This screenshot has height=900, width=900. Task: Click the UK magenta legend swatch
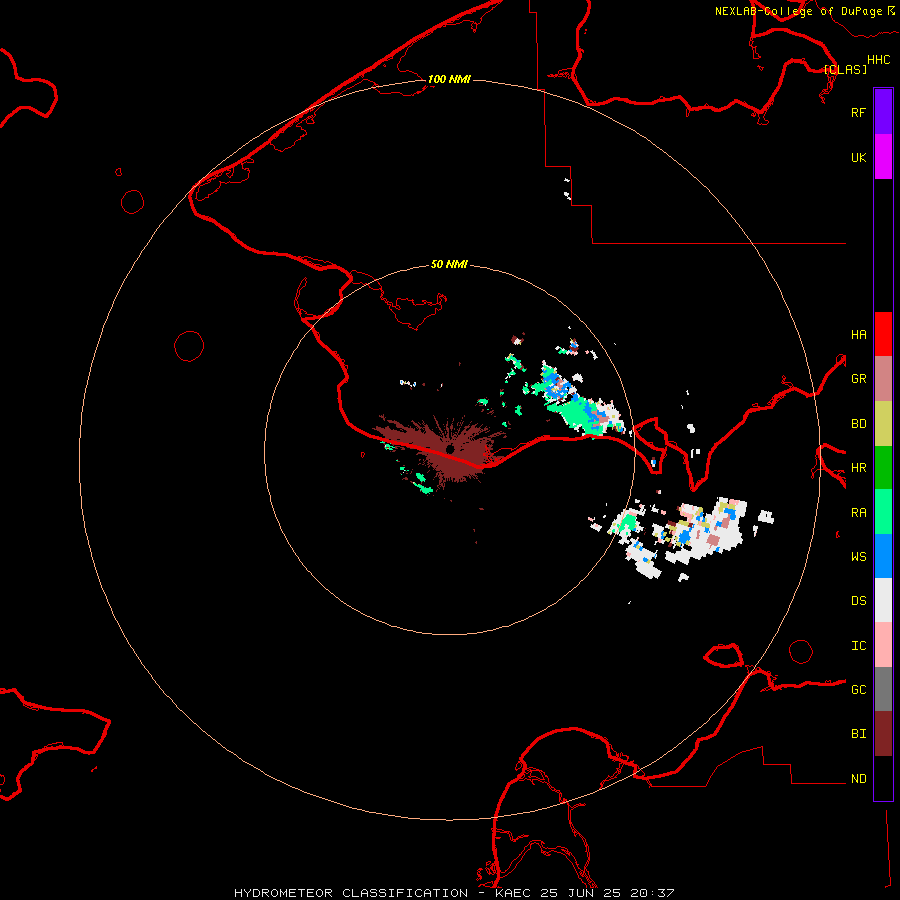click(883, 157)
